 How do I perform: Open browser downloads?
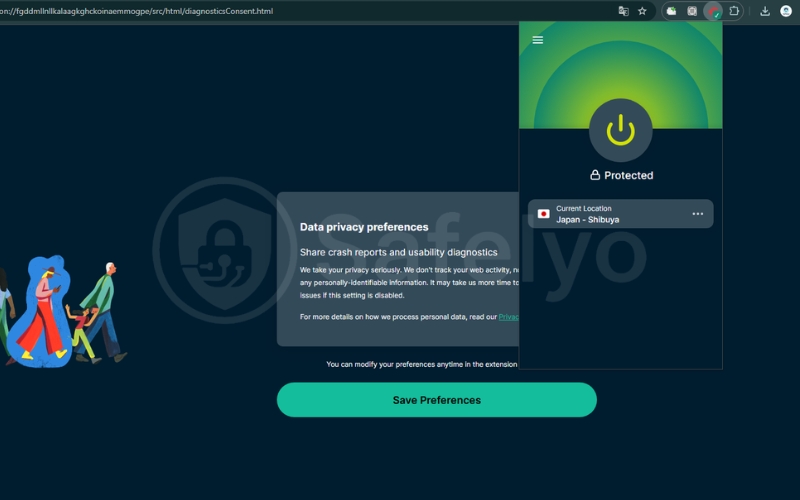tap(765, 11)
